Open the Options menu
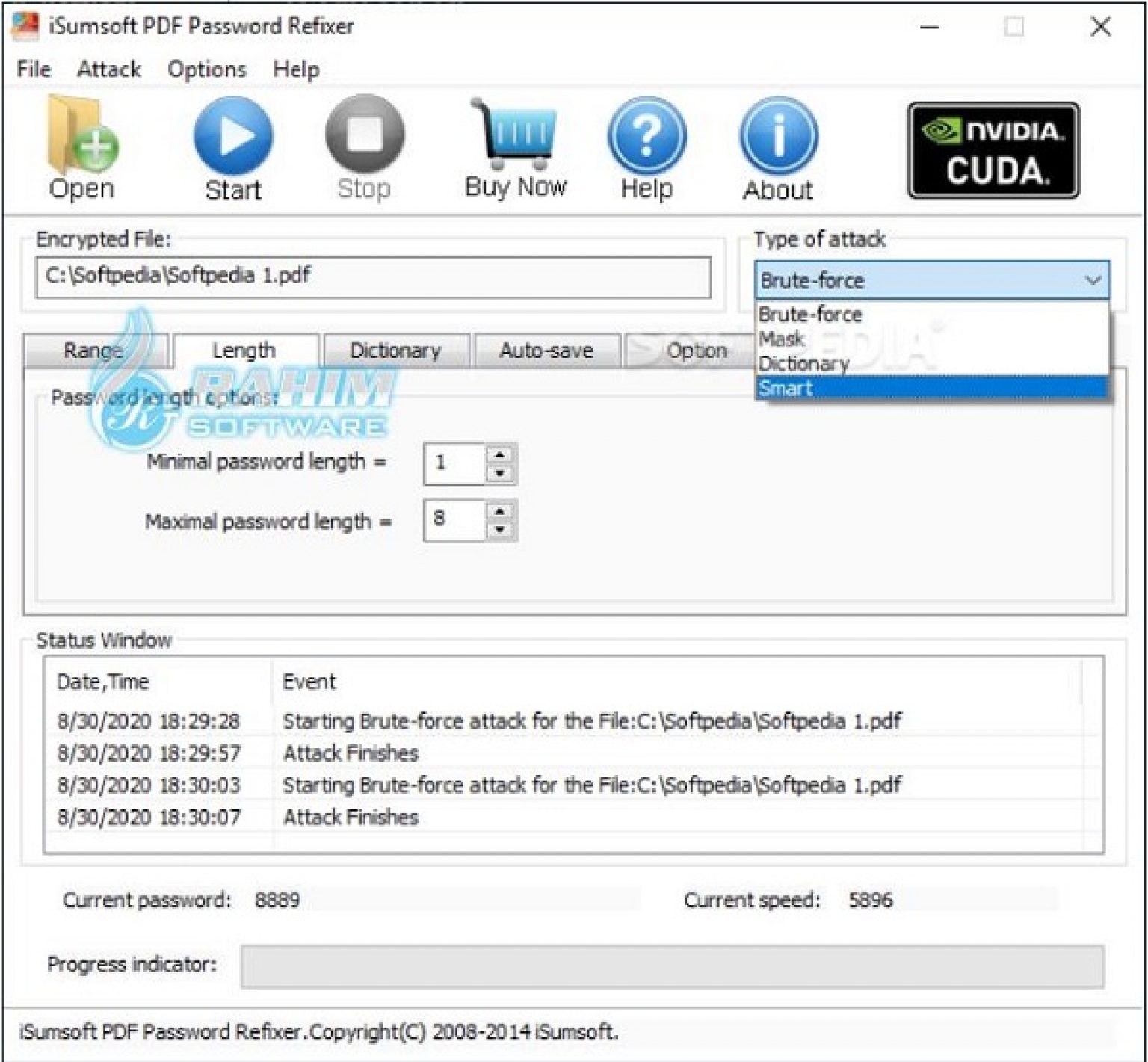Viewport: 1148px width, 1062px height. pos(207,70)
